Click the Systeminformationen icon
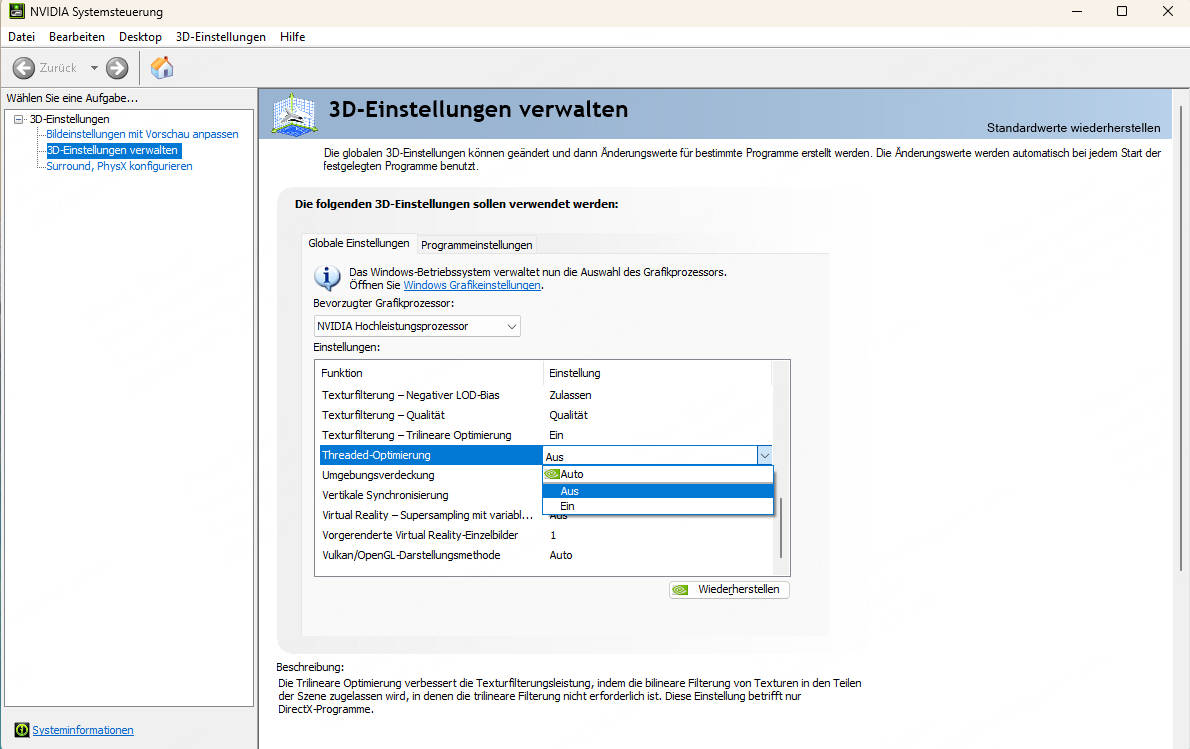Image resolution: width=1190 pixels, height=749 pixels. pyautogui.click(x=21, y=730)
